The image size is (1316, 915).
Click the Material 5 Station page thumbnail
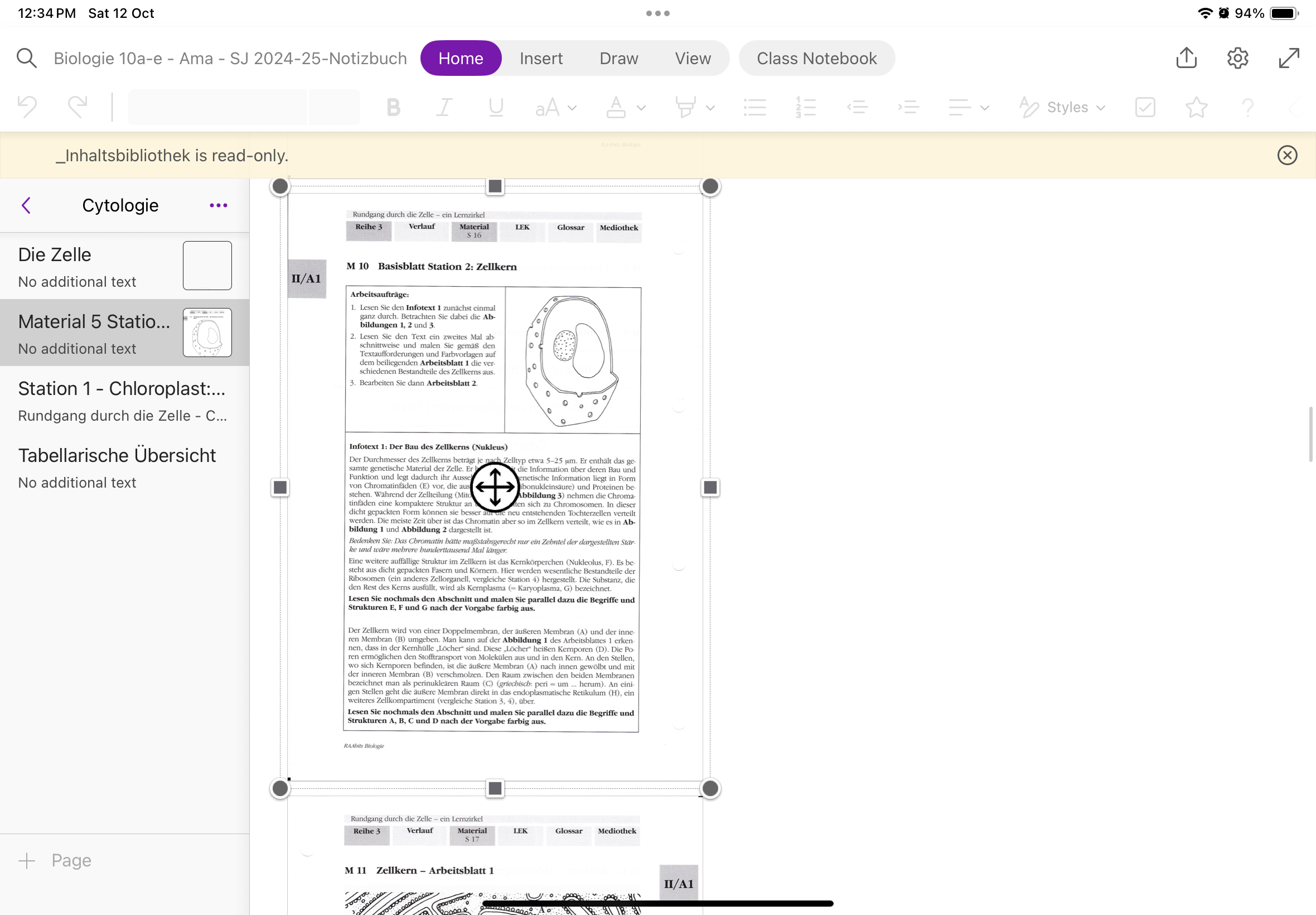coord(207,333)
